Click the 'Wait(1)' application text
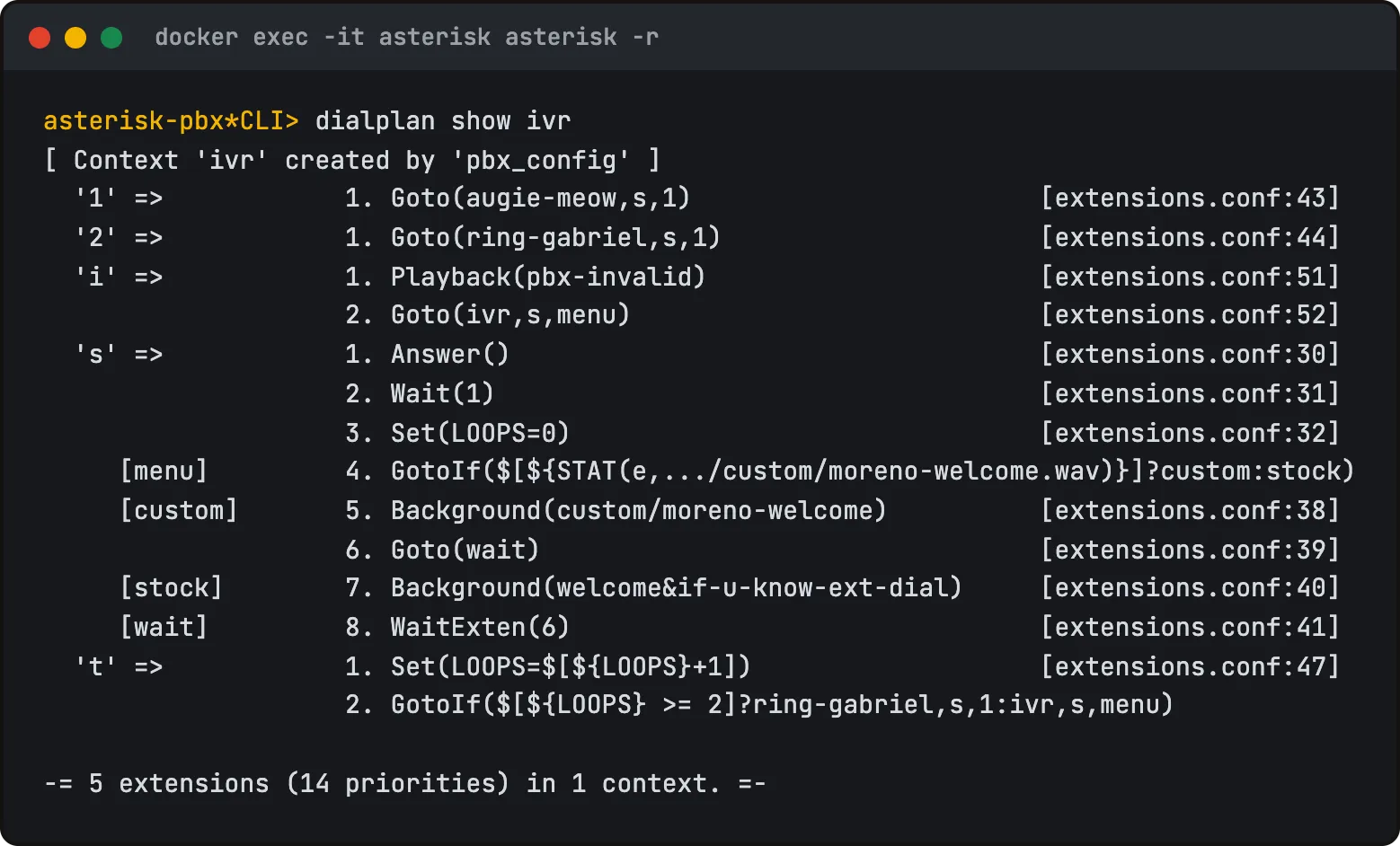Screen dimensions: 1400x846 pyautogui.click(x=442, y=393)
